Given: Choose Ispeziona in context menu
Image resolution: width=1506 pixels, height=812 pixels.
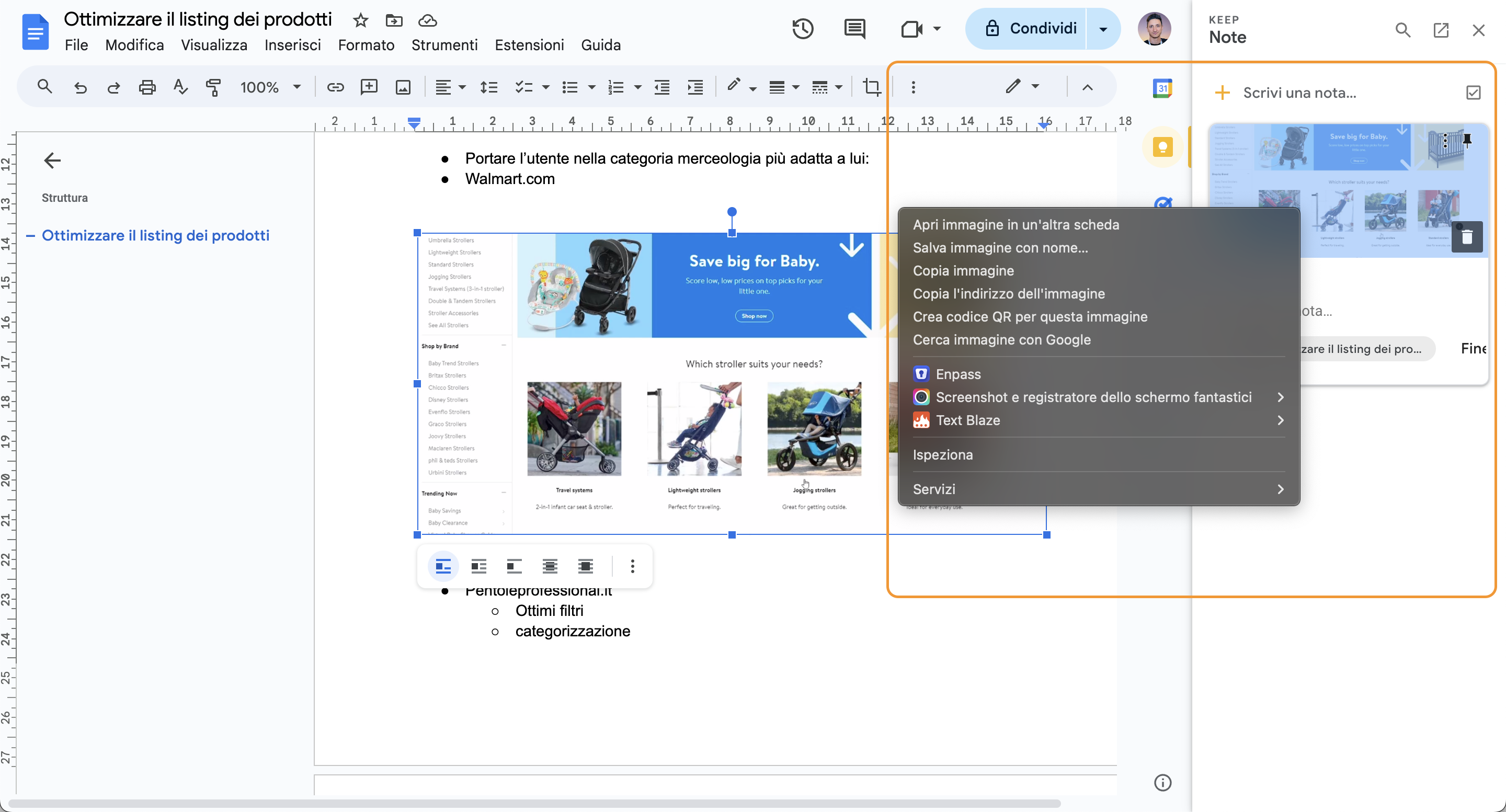Looking at the screenshot, I should coord(942,455).
